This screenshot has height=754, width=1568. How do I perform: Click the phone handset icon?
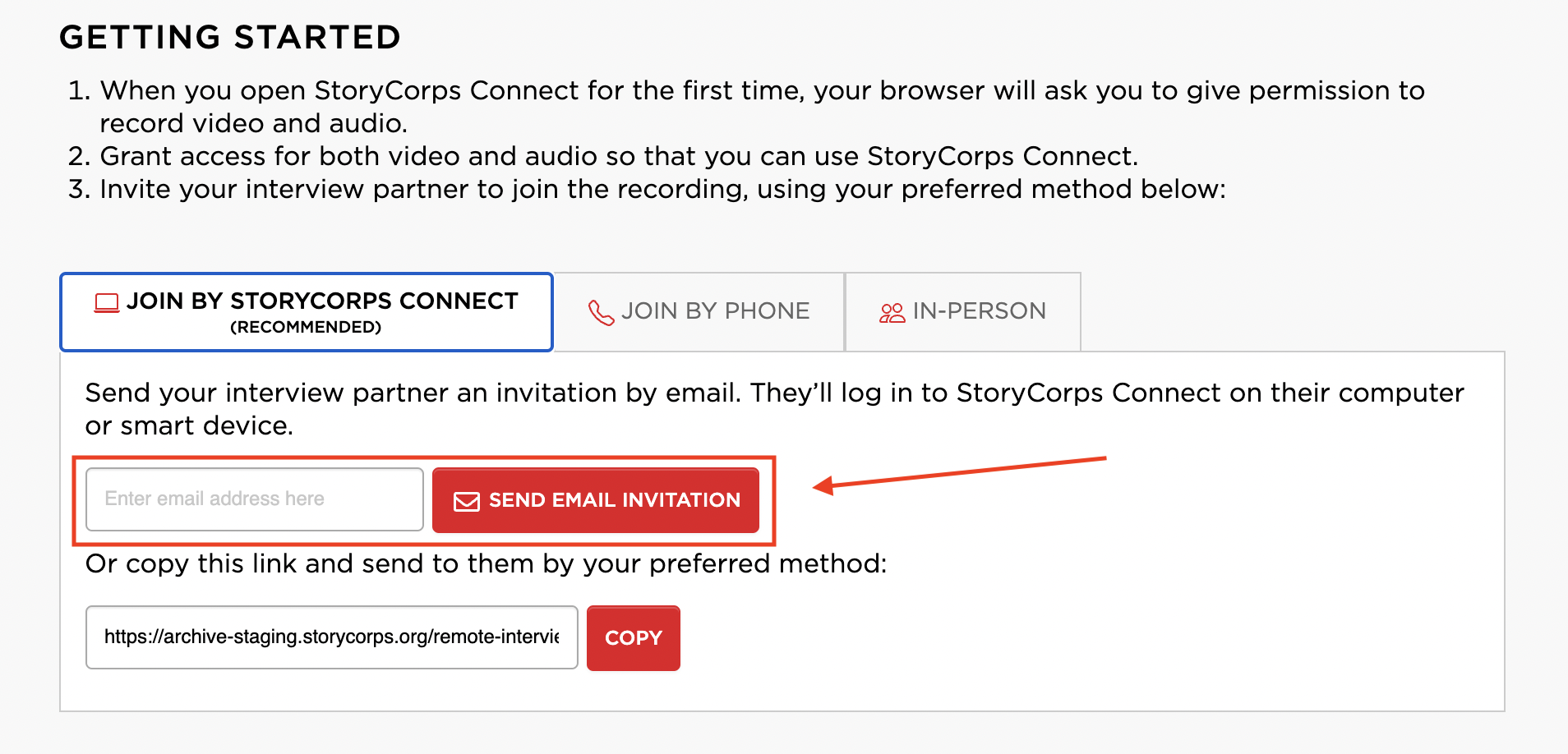click(602, 312)
